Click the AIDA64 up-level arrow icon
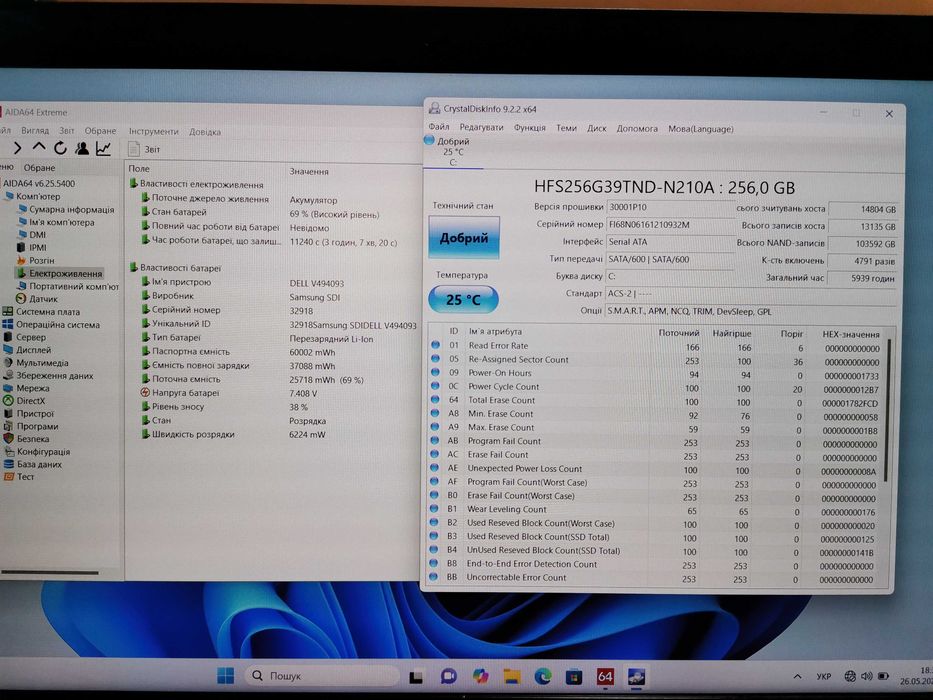 39,147
